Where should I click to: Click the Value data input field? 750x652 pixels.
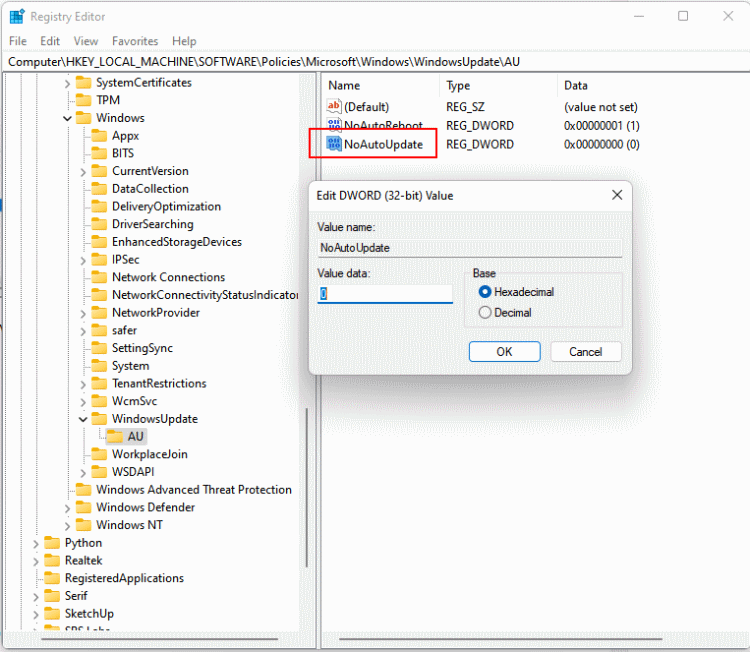point(385,294)
